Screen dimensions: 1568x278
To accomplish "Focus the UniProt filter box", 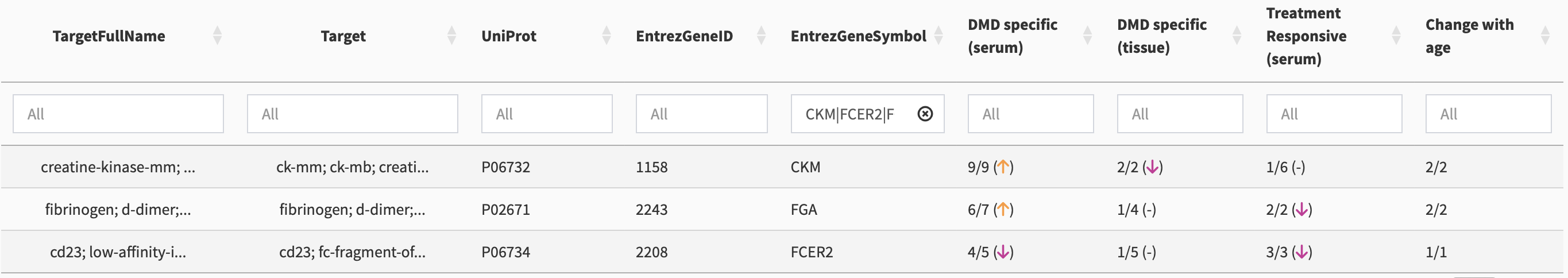I will pyautogui.click(x=547, y=114).
